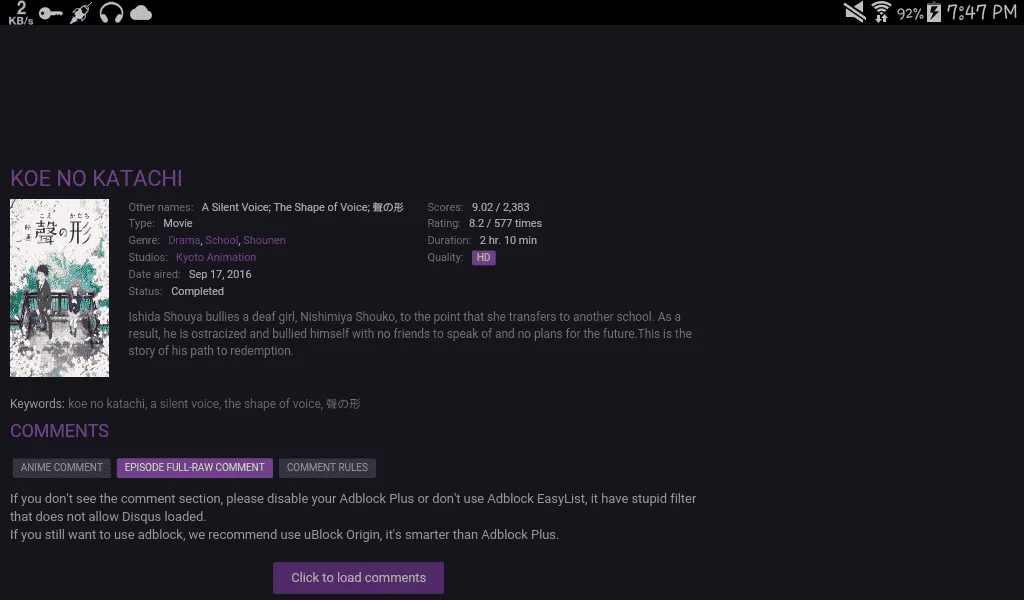Open the Koe no Katachi poster thumbnail
Screen dimensions: 1024x600
pyautogui.click(x=59, y=288)
